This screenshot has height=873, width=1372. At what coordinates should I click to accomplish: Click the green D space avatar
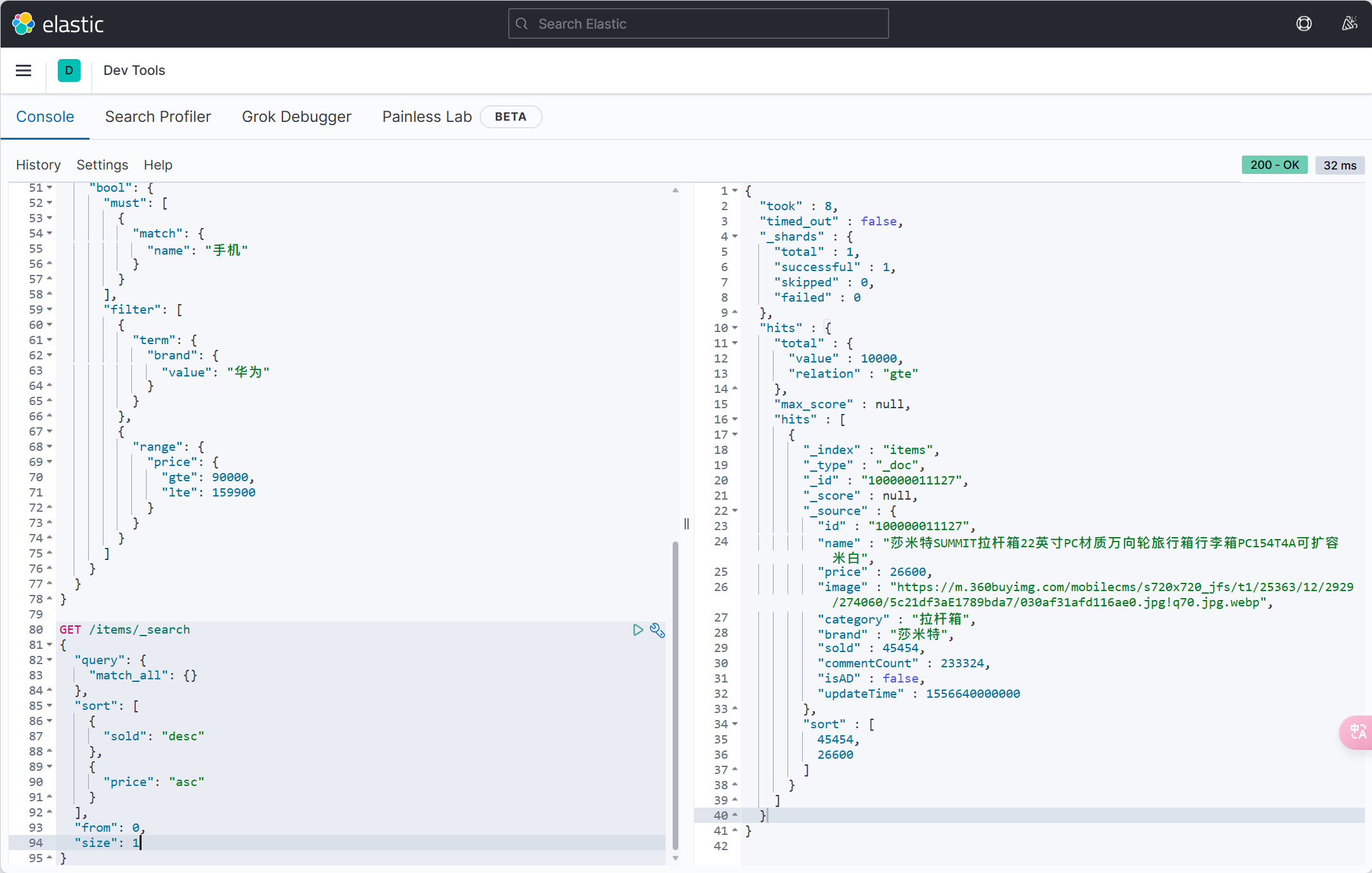pyautogui.click(x=69, y=70)
